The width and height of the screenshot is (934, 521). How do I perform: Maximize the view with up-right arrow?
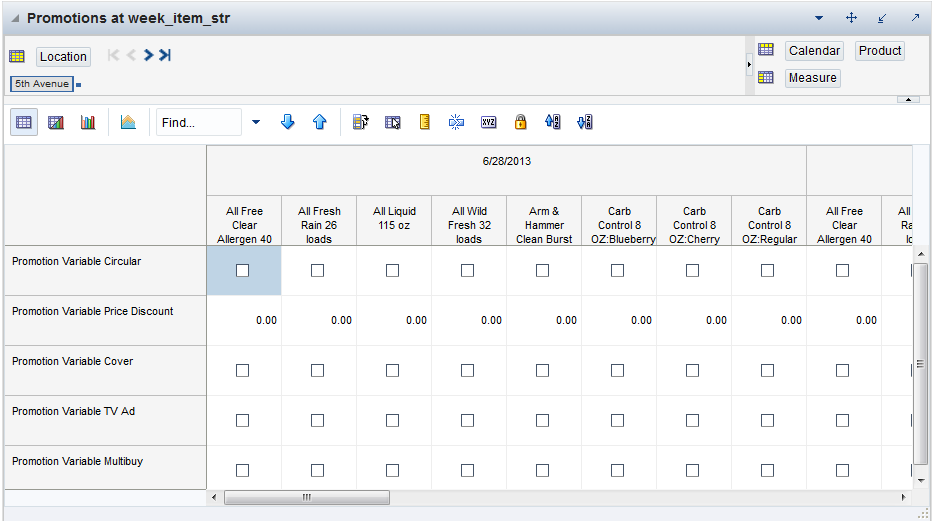click(x=915, y=18)
